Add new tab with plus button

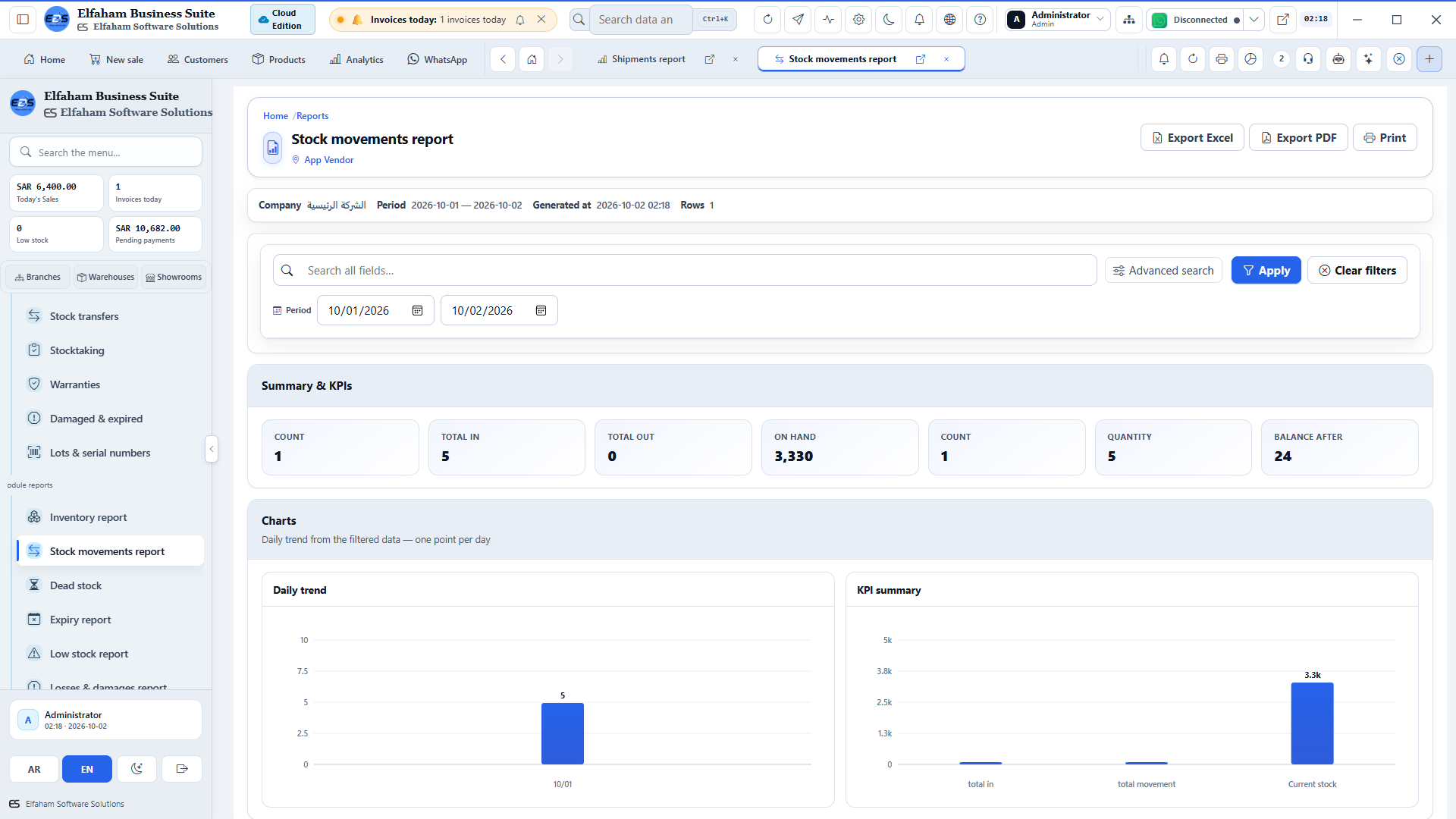(1429, 59)
